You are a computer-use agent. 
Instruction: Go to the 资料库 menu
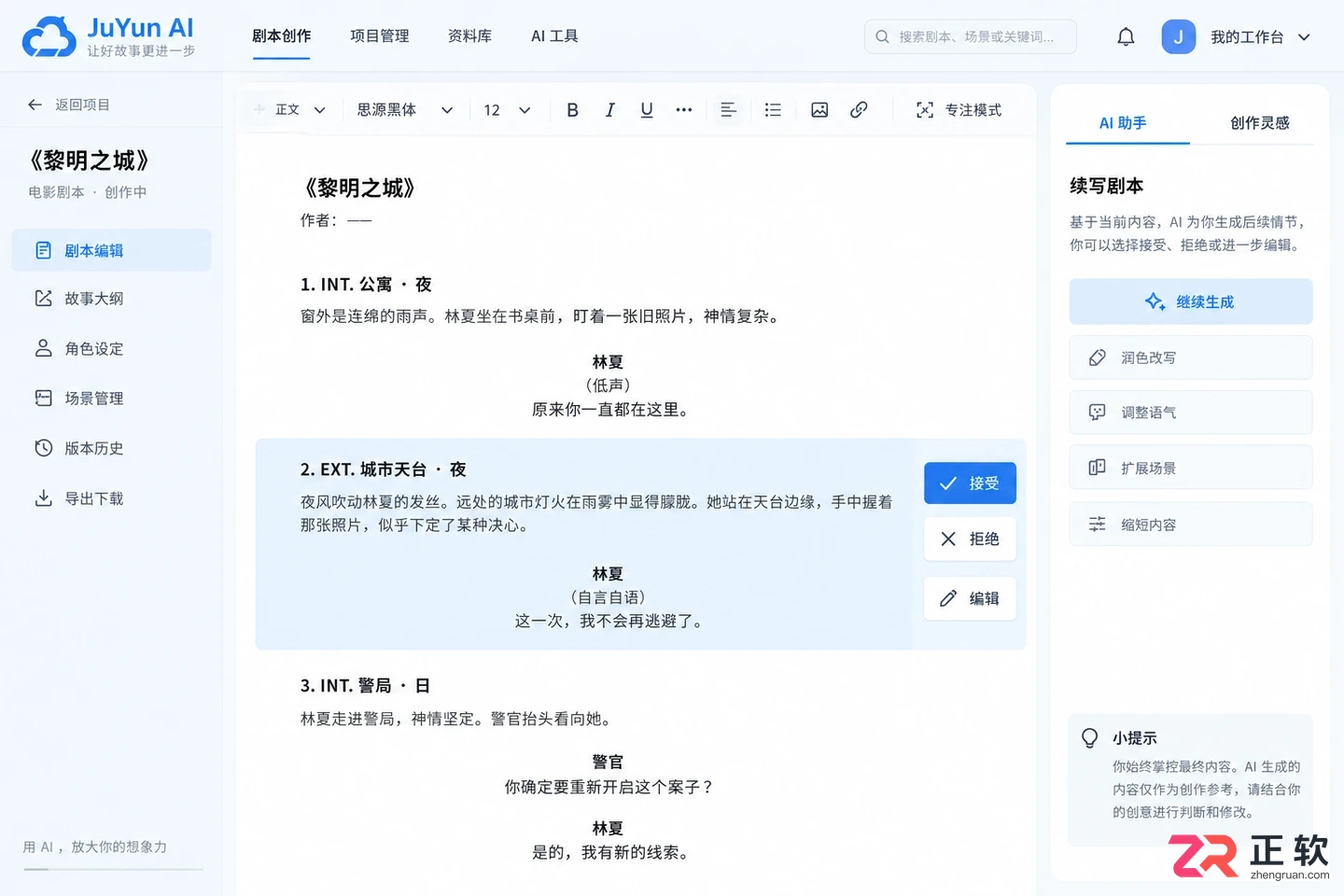click(469, 36)
